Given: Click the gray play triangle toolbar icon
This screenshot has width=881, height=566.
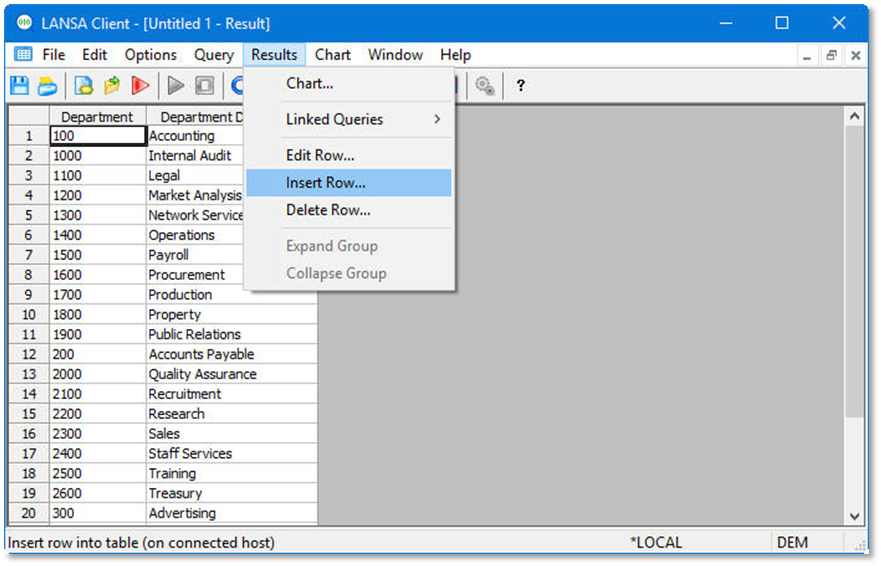Looking at the screenshot, I should coord(176,85).
